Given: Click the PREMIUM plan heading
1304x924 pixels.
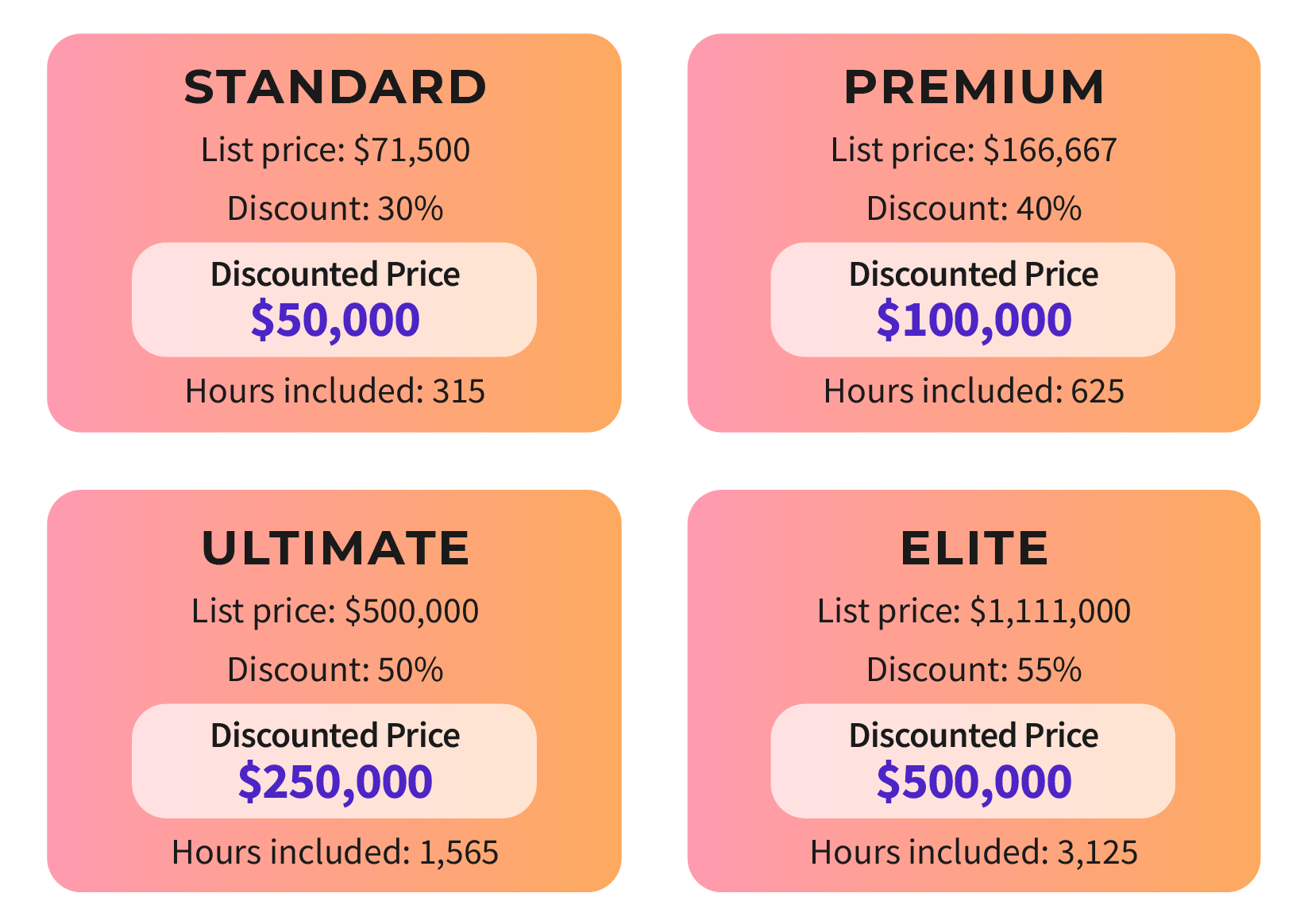Looking at the screenshot, I should pyautogui.click(x=974, y=87).
